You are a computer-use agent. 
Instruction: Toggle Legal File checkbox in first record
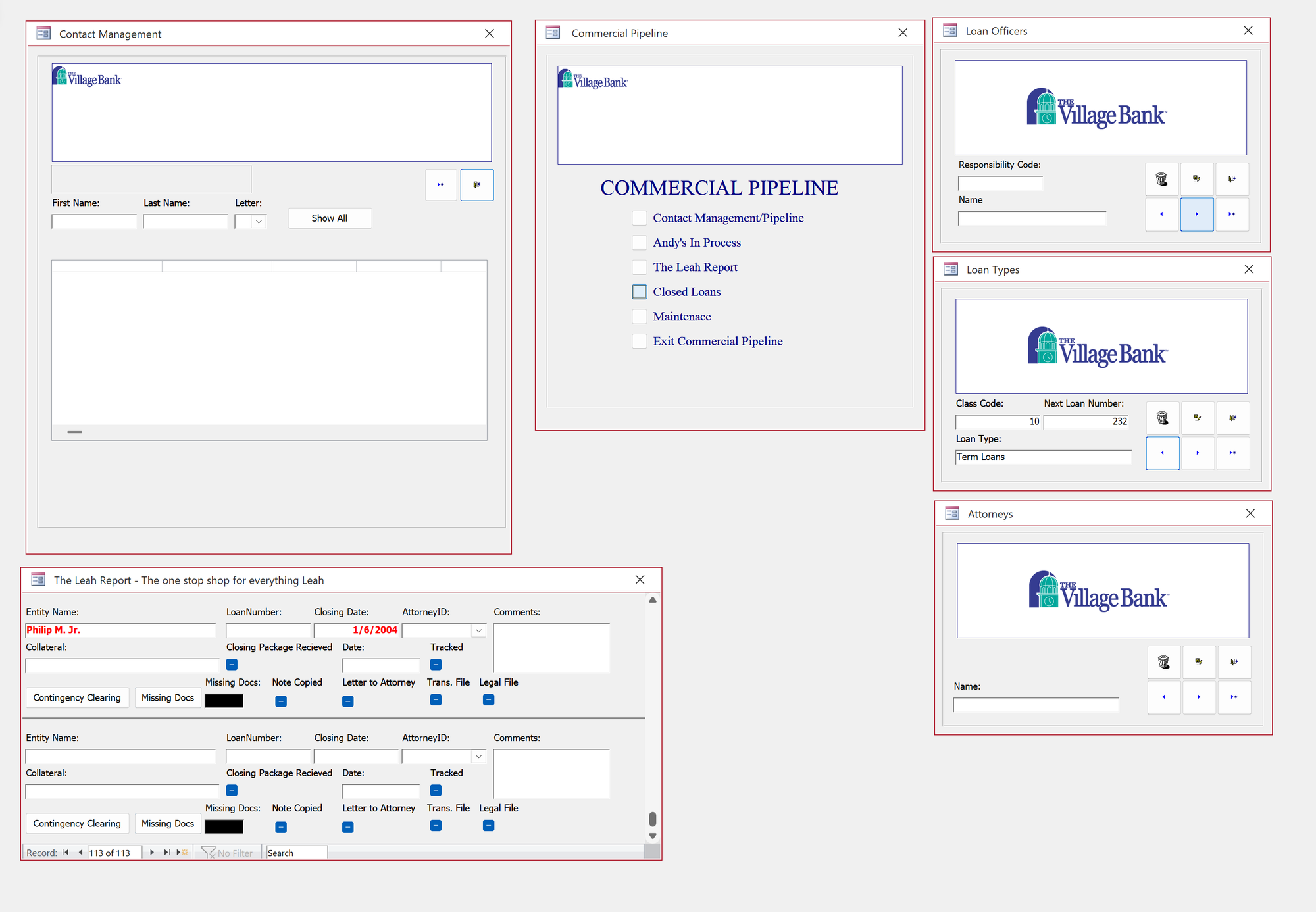point(488,700)
